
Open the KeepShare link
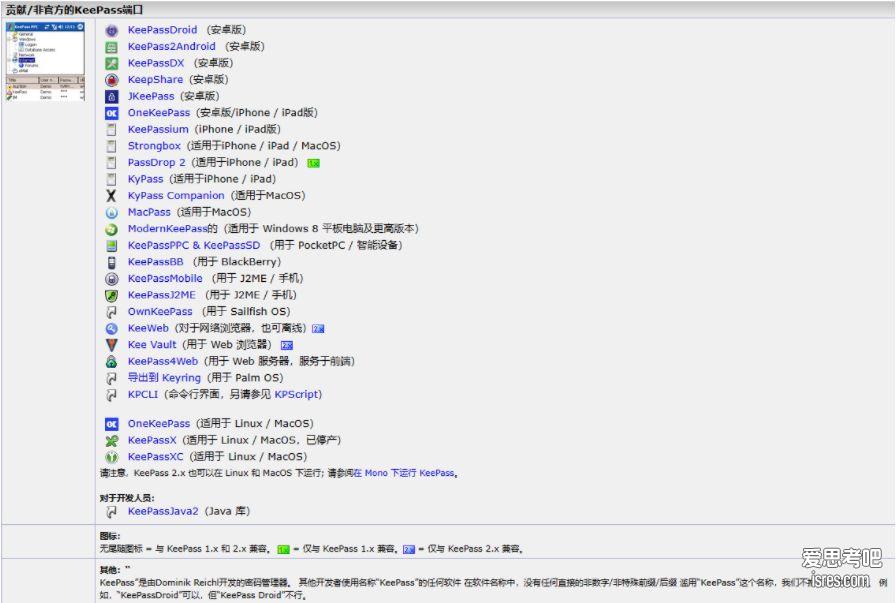click(155, 79)
